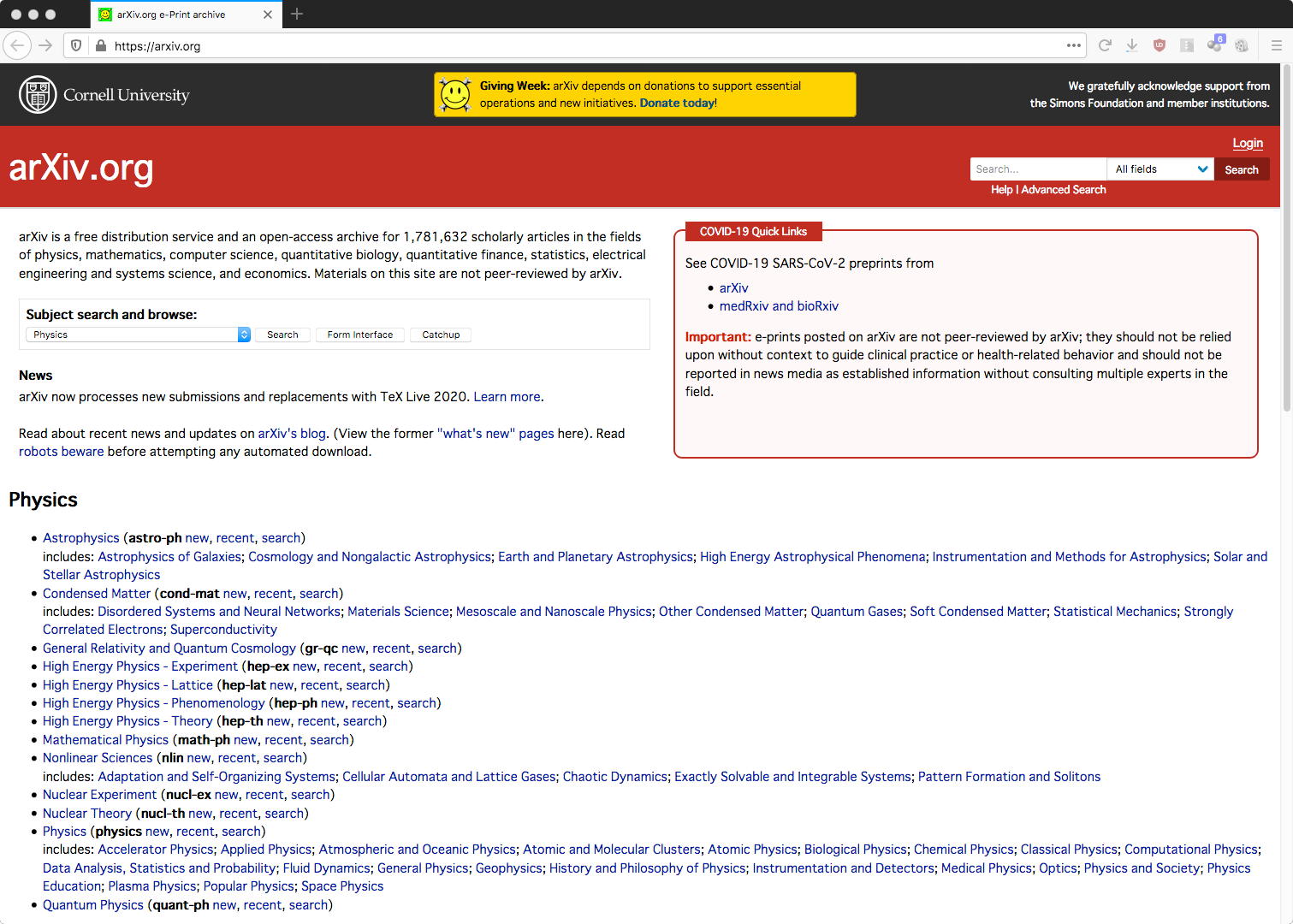Open the Accelerator Physics link
Image resolution: width=1293 pixels, height=924 pixels.
[x=156, y=850]
